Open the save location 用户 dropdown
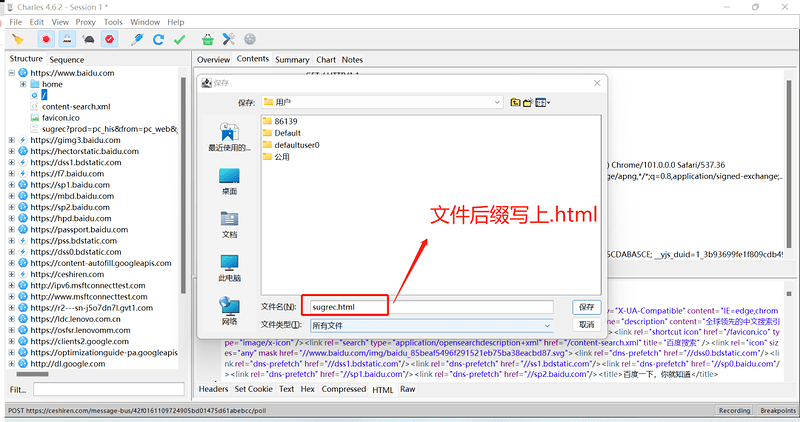 coord(382,102)
